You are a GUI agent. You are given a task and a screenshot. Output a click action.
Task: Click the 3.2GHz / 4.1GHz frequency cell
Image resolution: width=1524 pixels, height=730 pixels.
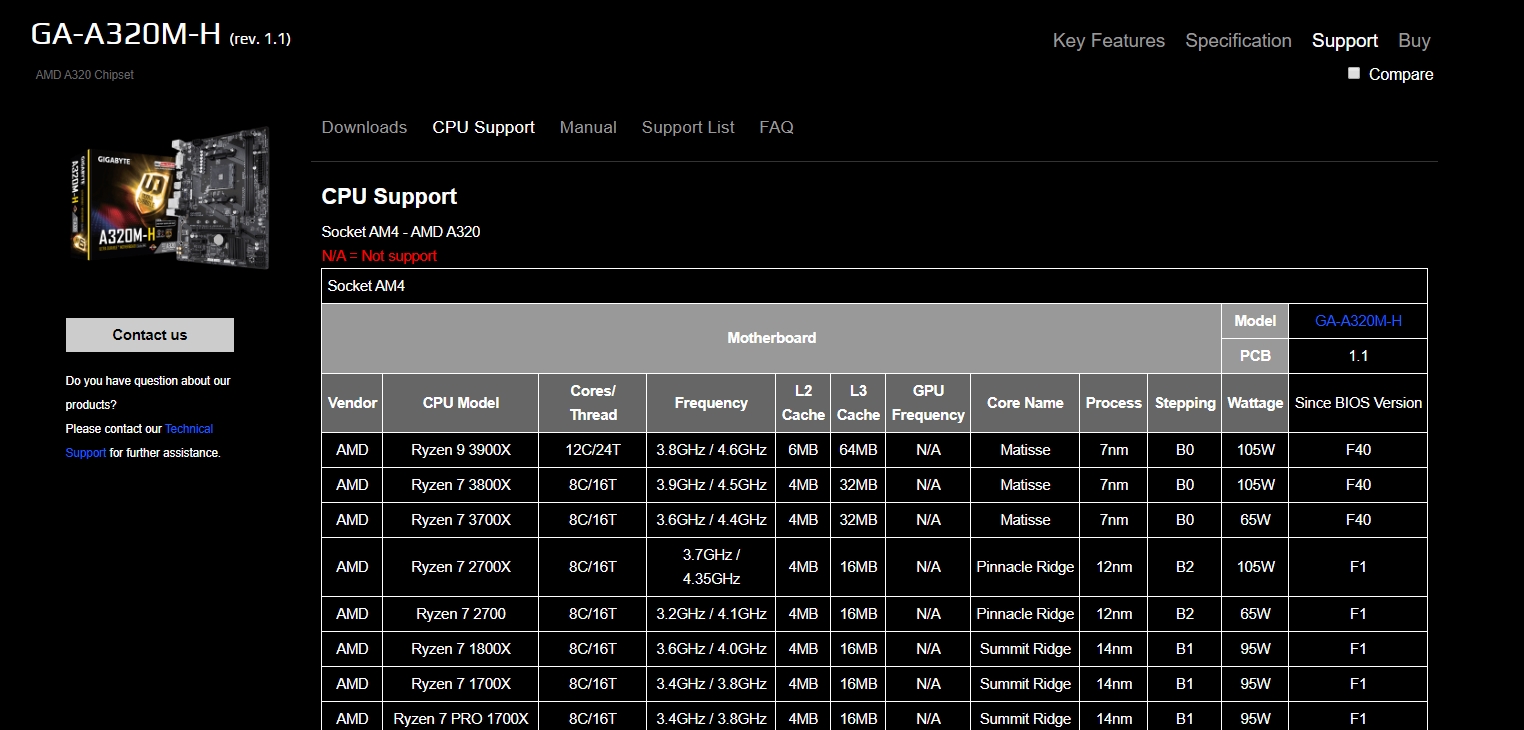711,614
